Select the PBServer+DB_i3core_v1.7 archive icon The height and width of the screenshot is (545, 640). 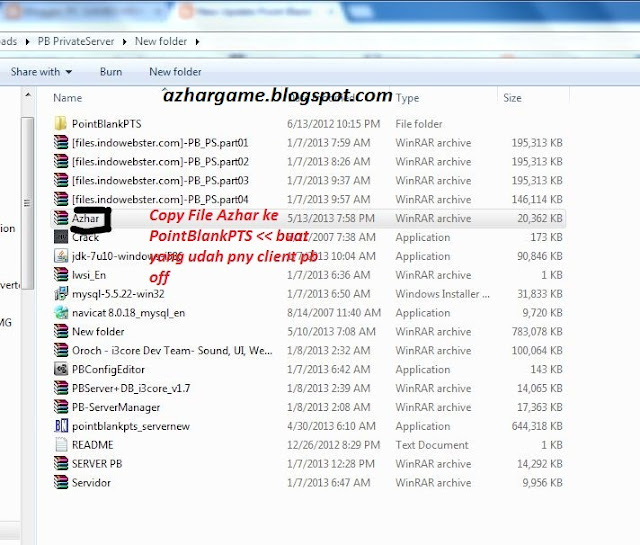(61, 388)
